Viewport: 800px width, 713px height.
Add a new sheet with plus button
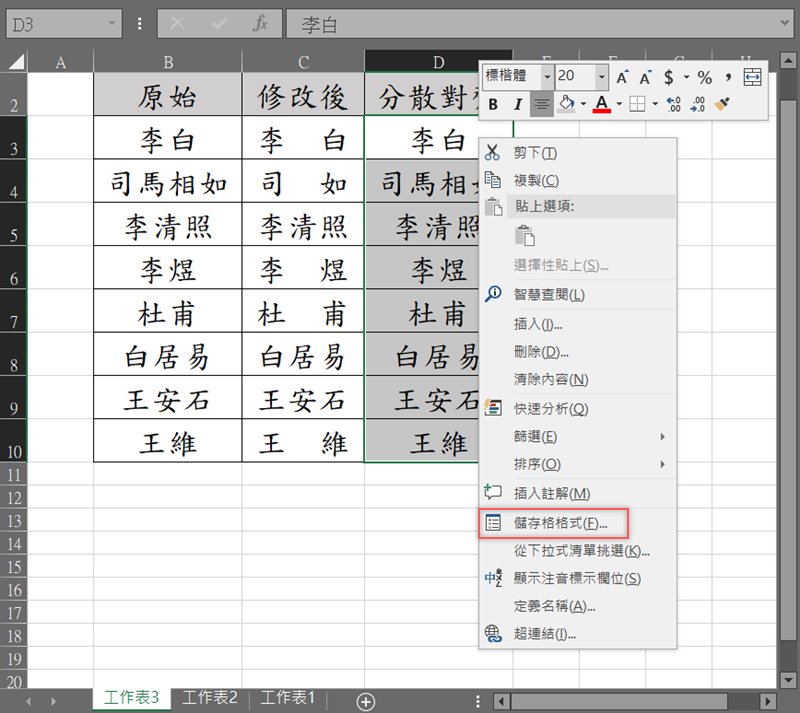pos(366,701)
